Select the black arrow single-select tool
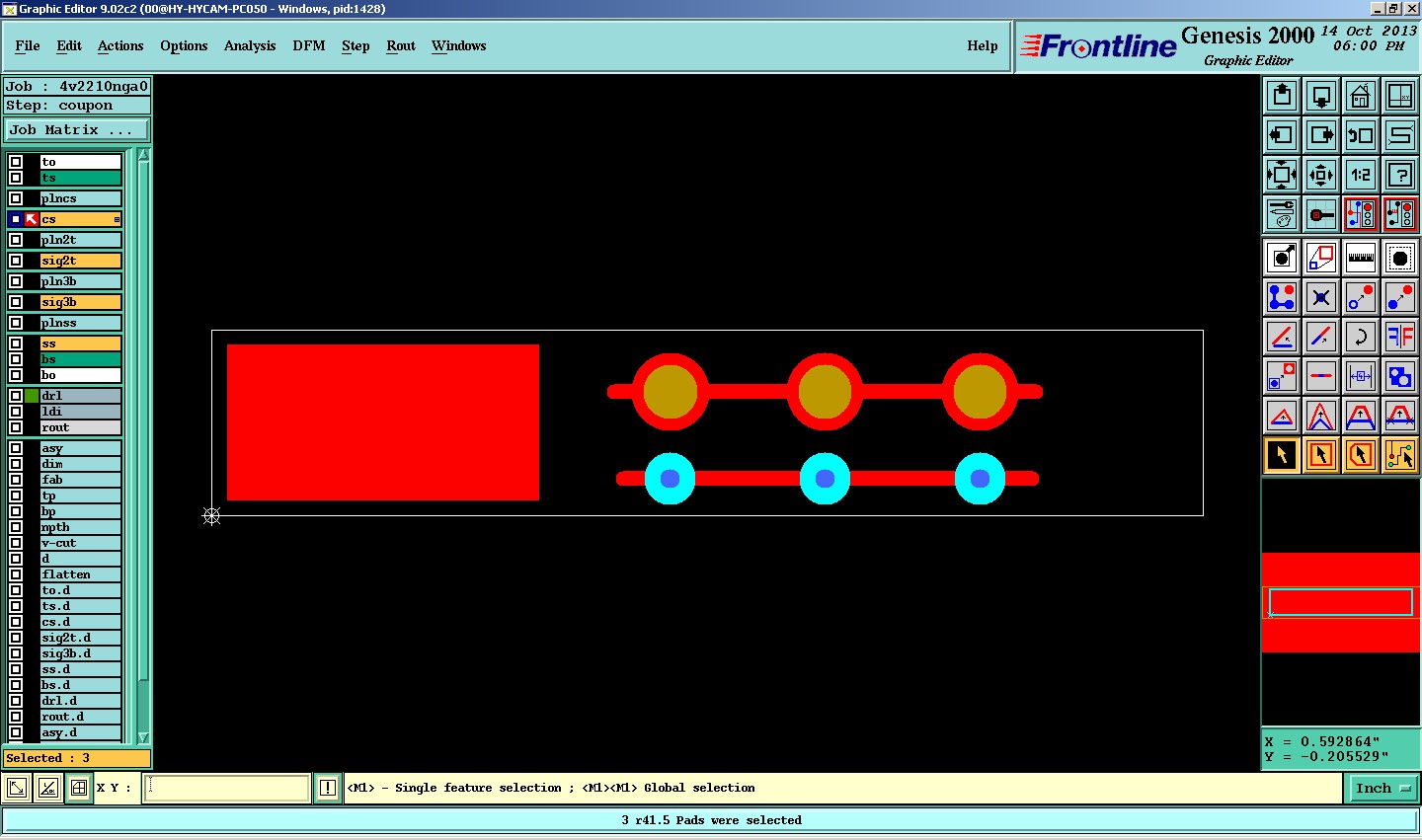The height and width of the screenshot is (840, 1422). tap(1282, 456)
